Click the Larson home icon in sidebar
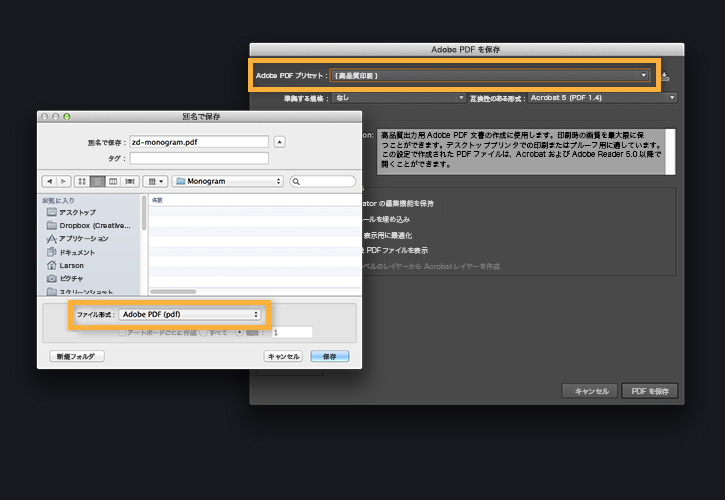 [51, 265]
